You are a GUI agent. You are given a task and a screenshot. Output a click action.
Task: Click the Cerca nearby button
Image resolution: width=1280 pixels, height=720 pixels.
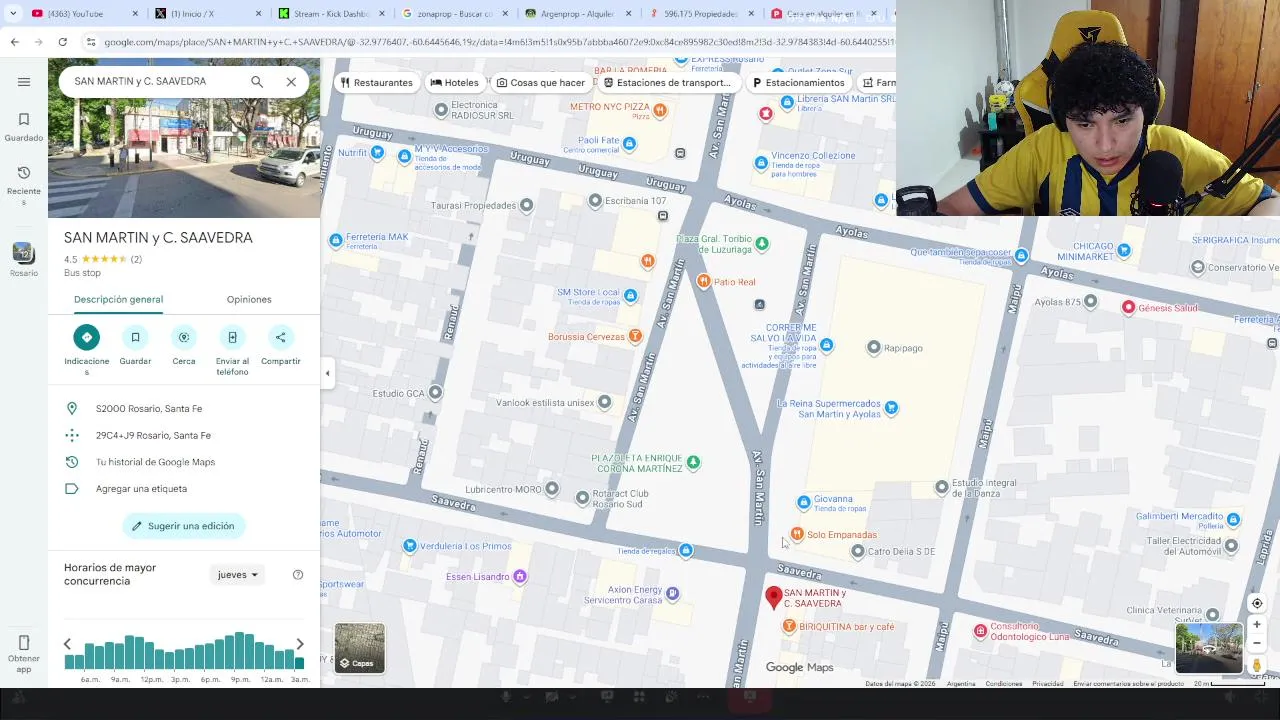(x=183, y=337)
